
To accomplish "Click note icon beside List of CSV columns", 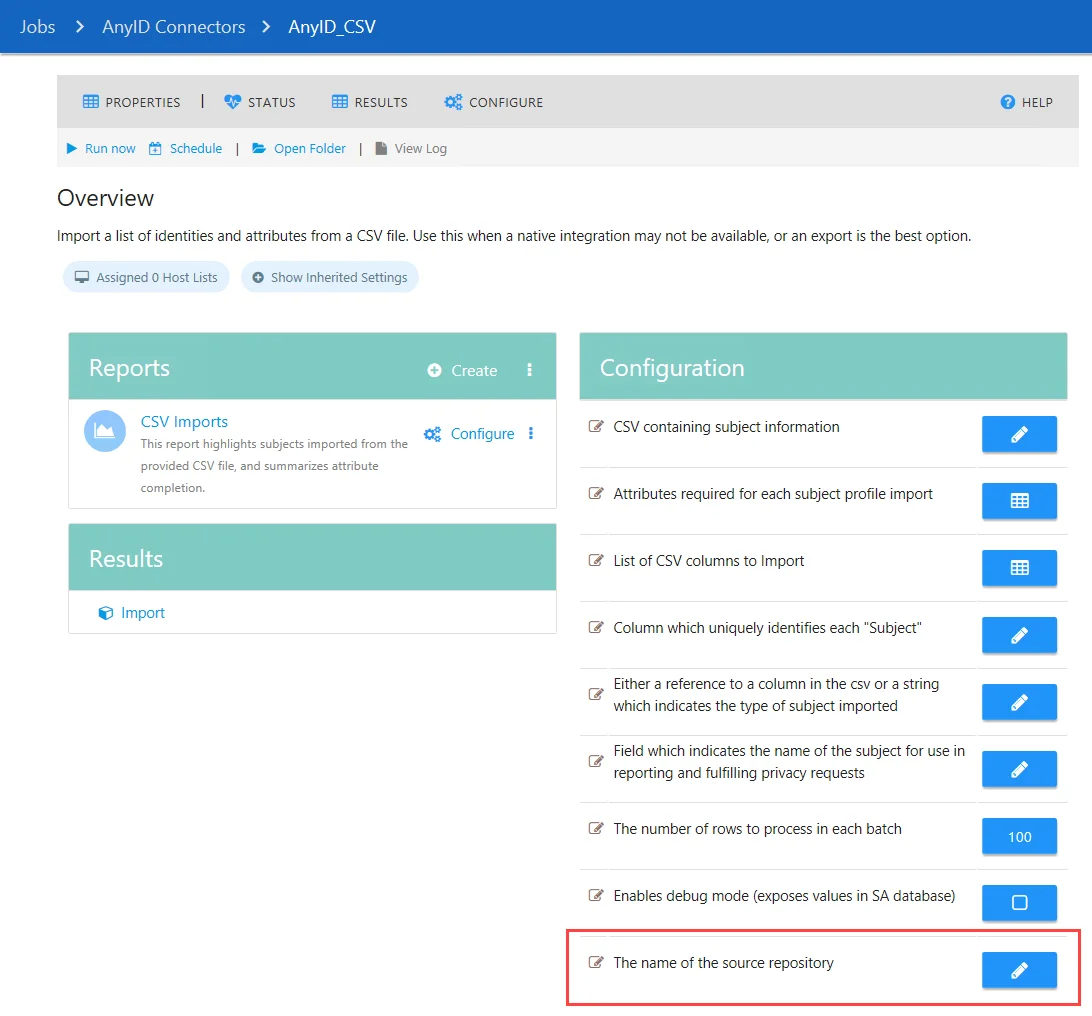I will tap(595, 560).
